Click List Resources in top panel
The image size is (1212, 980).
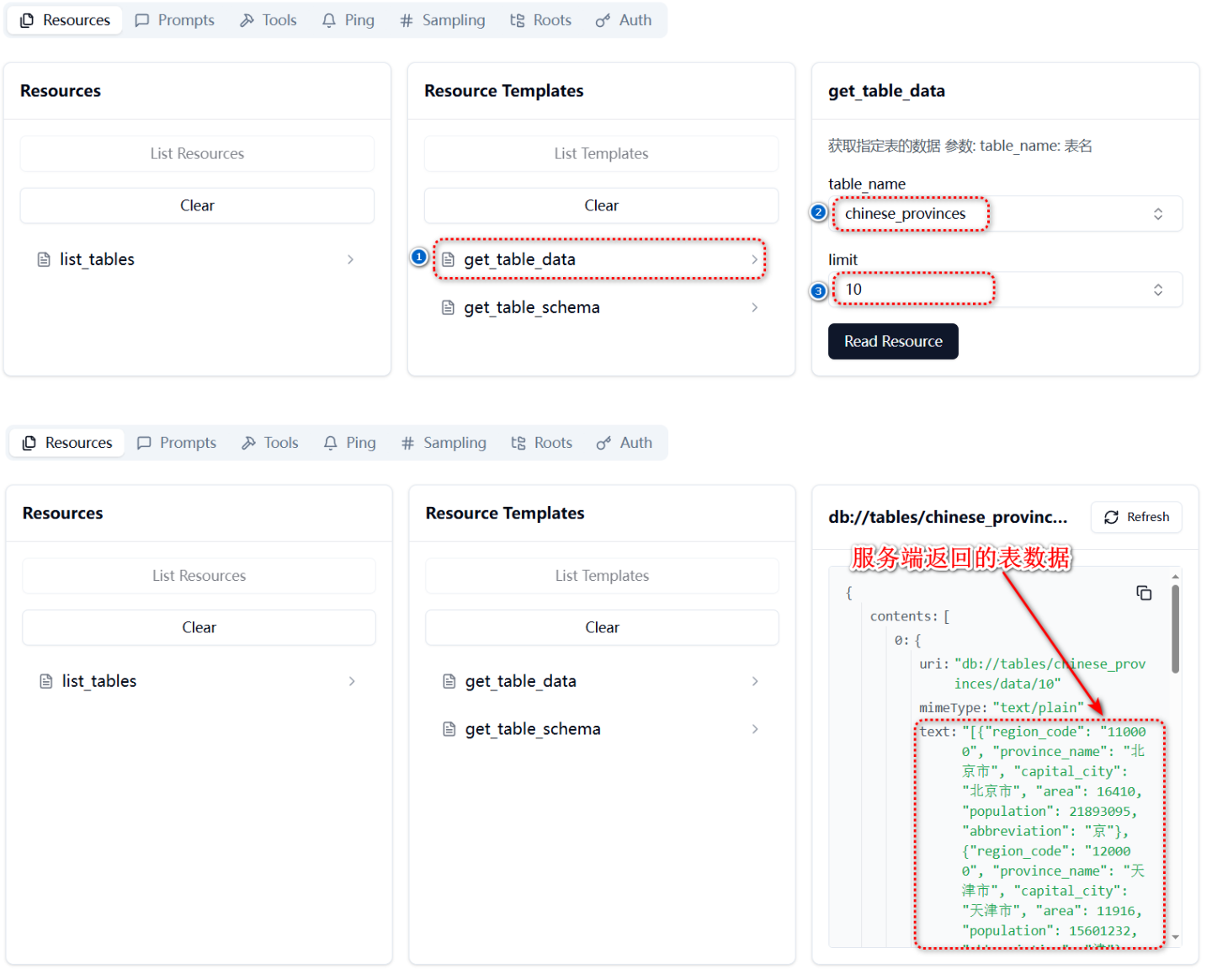click(197, 154)
